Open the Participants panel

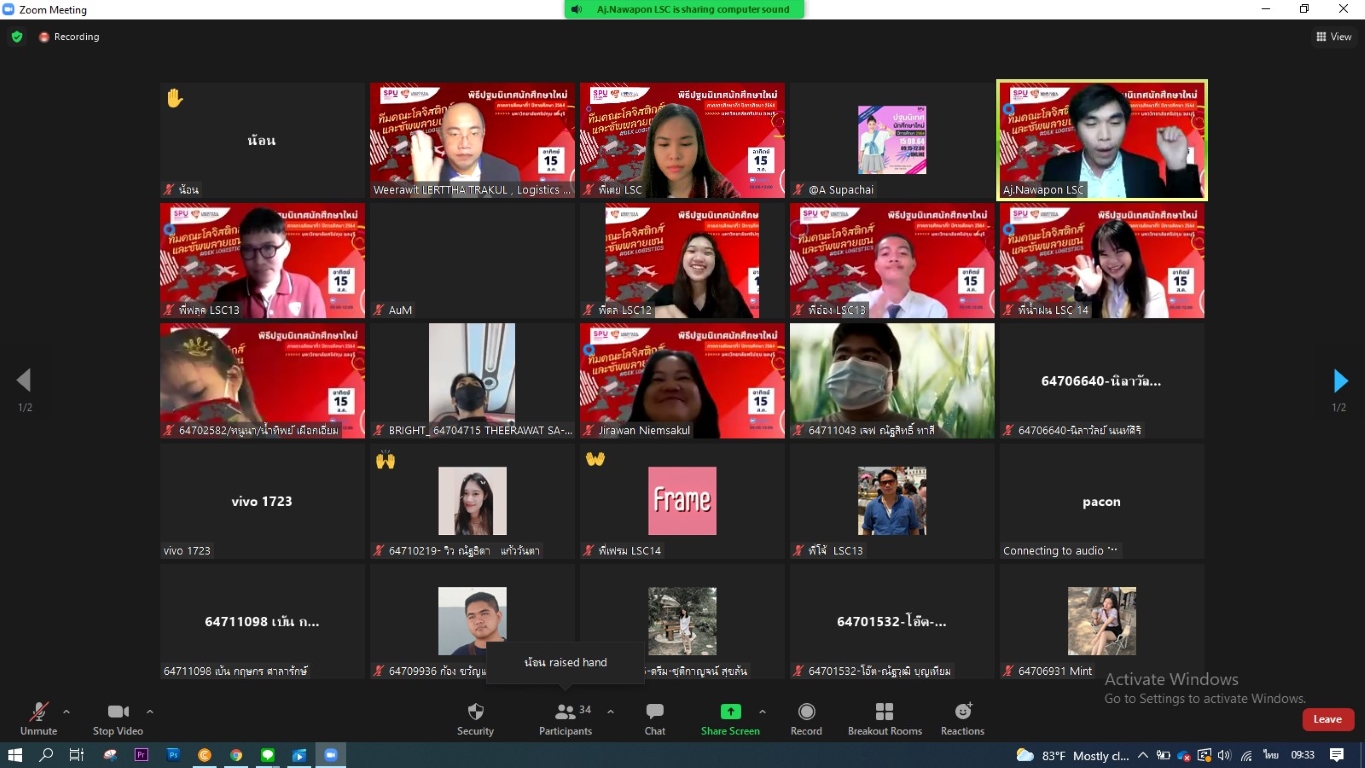(565, 719)
